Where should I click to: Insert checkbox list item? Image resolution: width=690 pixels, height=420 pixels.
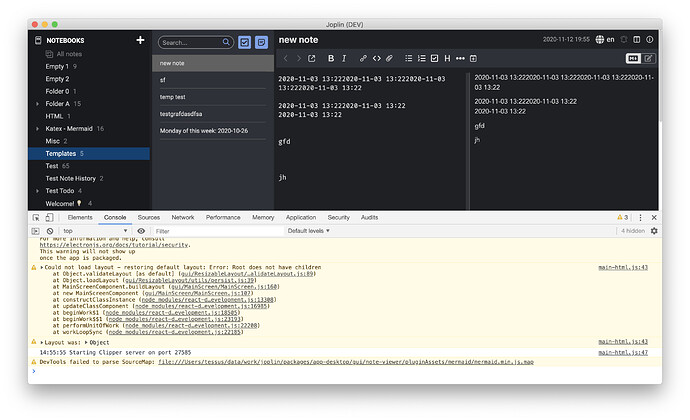tap(434, 58)
